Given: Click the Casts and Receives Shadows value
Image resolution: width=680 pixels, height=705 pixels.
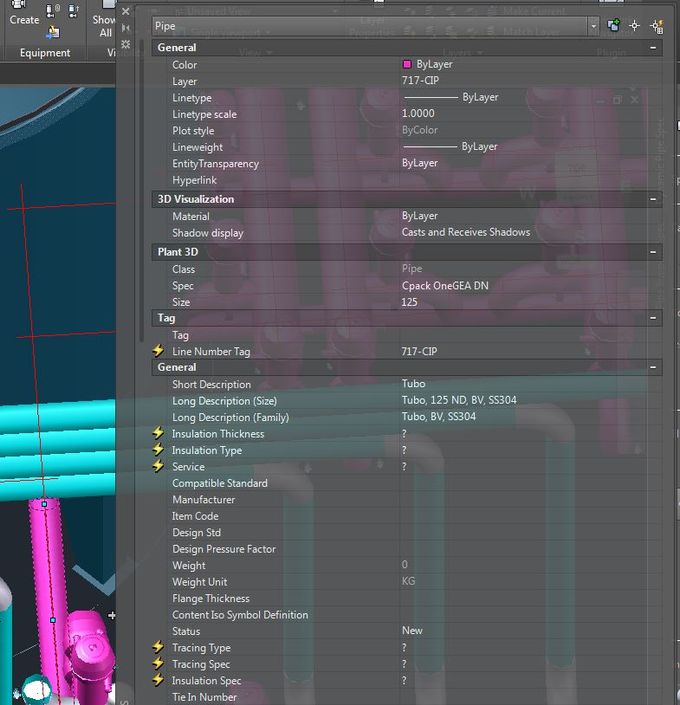Looking at the screenshot, I should [466, 232].
